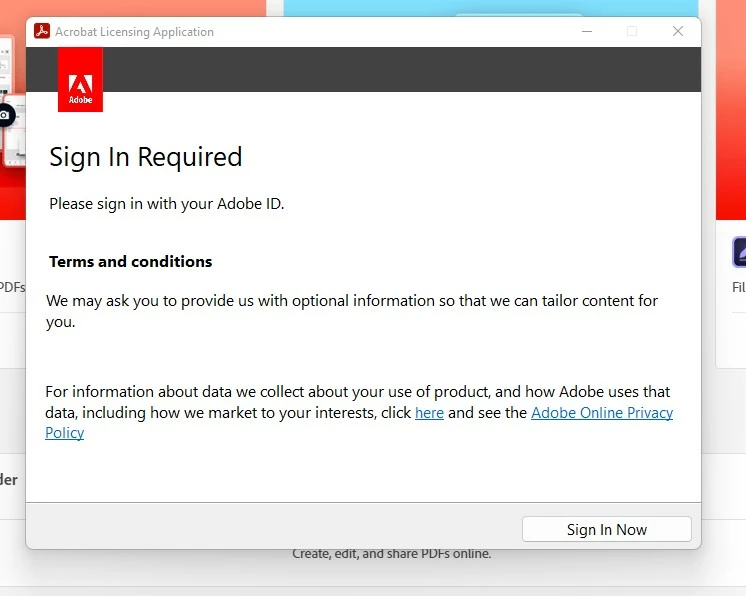This screenshot has width=746, height=596.
Task: Click the red Adobe logo badge
Action: coord(80,79)
